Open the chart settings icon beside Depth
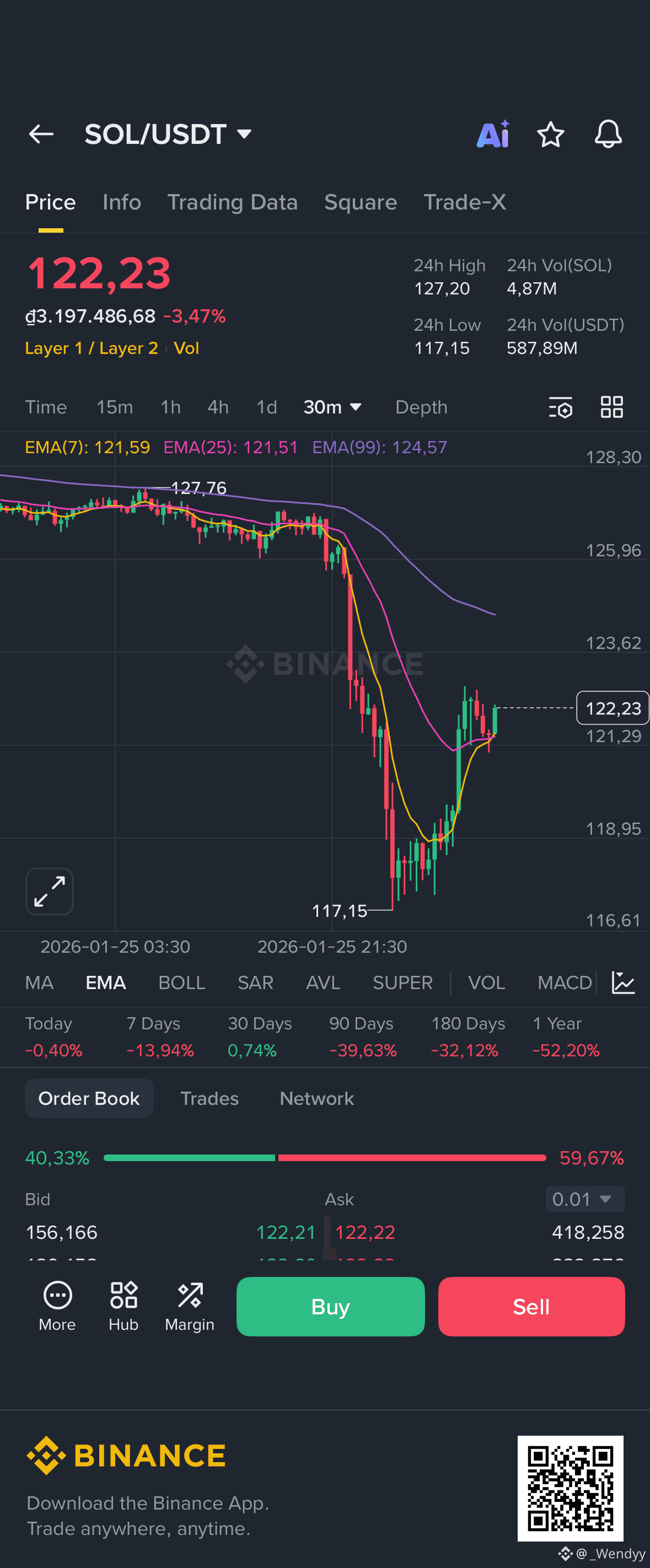The width and height of the screenshot is (650, 1568). coord(560,408)
